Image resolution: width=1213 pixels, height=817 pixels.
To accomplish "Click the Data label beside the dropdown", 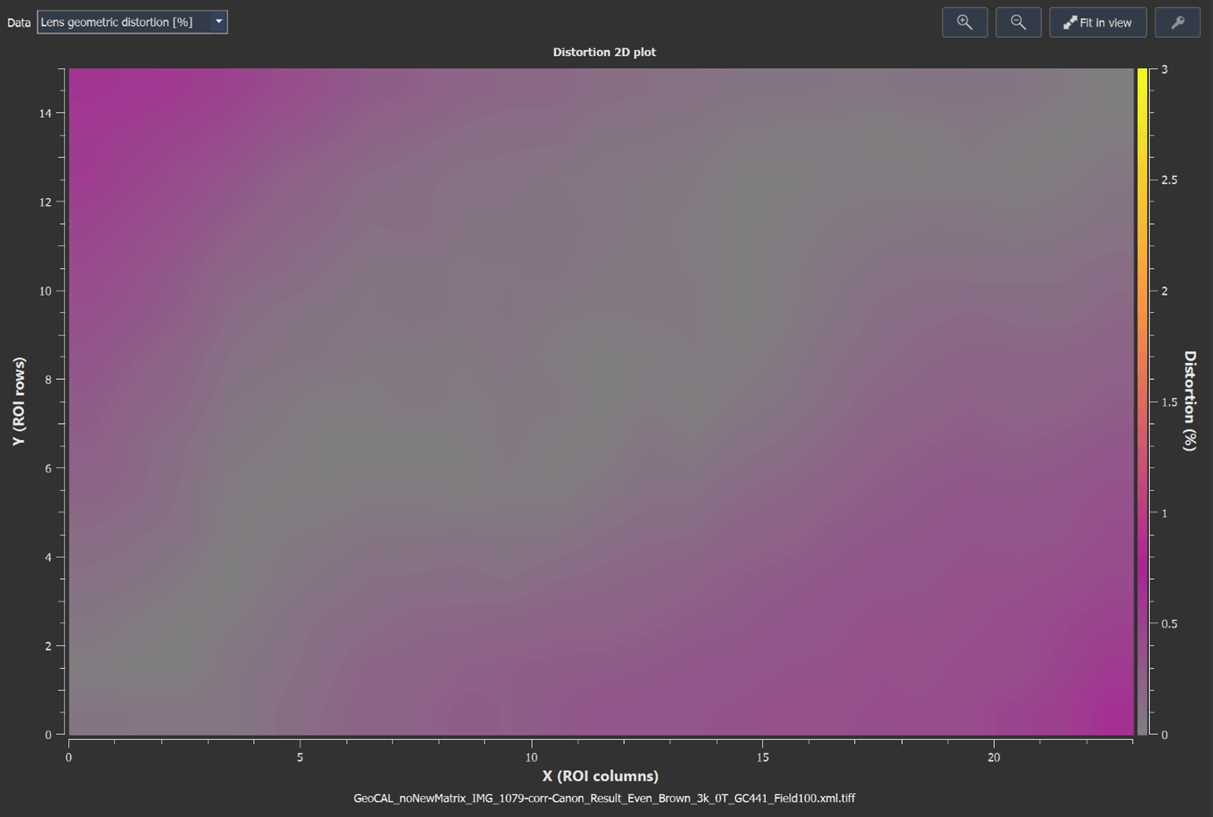I will [19, 22].
